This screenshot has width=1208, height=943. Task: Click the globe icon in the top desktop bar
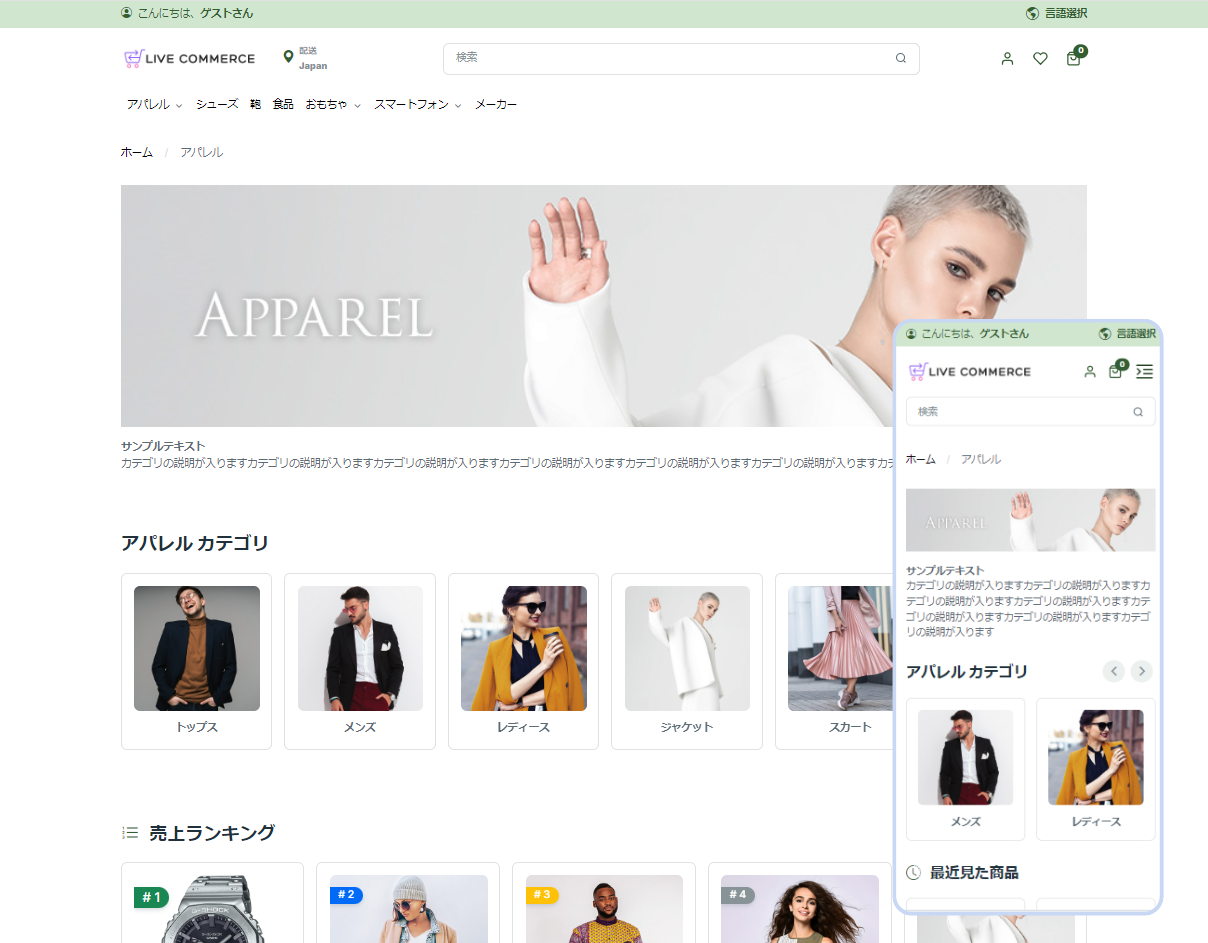click(1032, 14)
